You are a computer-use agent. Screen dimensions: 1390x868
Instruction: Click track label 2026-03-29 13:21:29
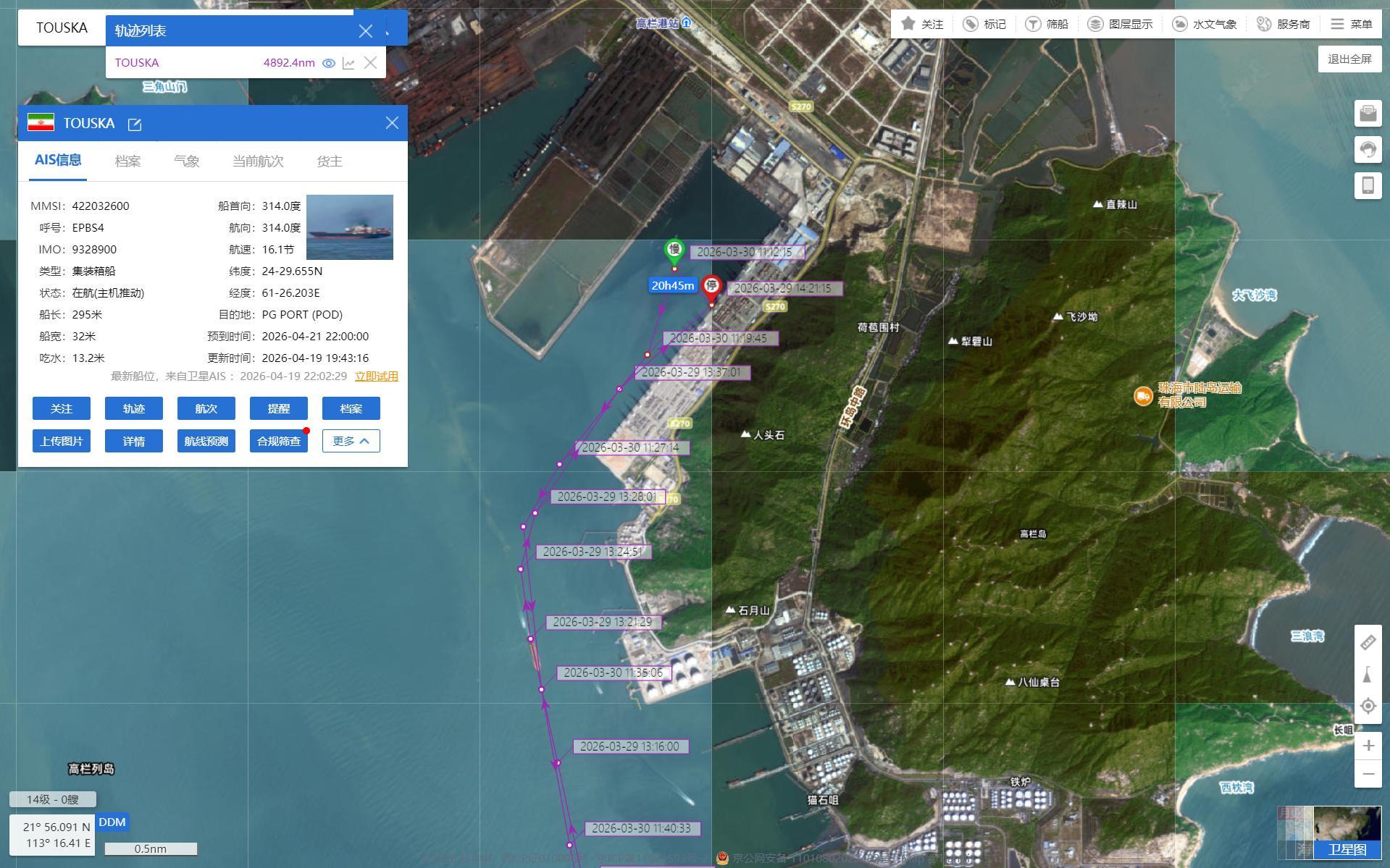pos(604,622)
